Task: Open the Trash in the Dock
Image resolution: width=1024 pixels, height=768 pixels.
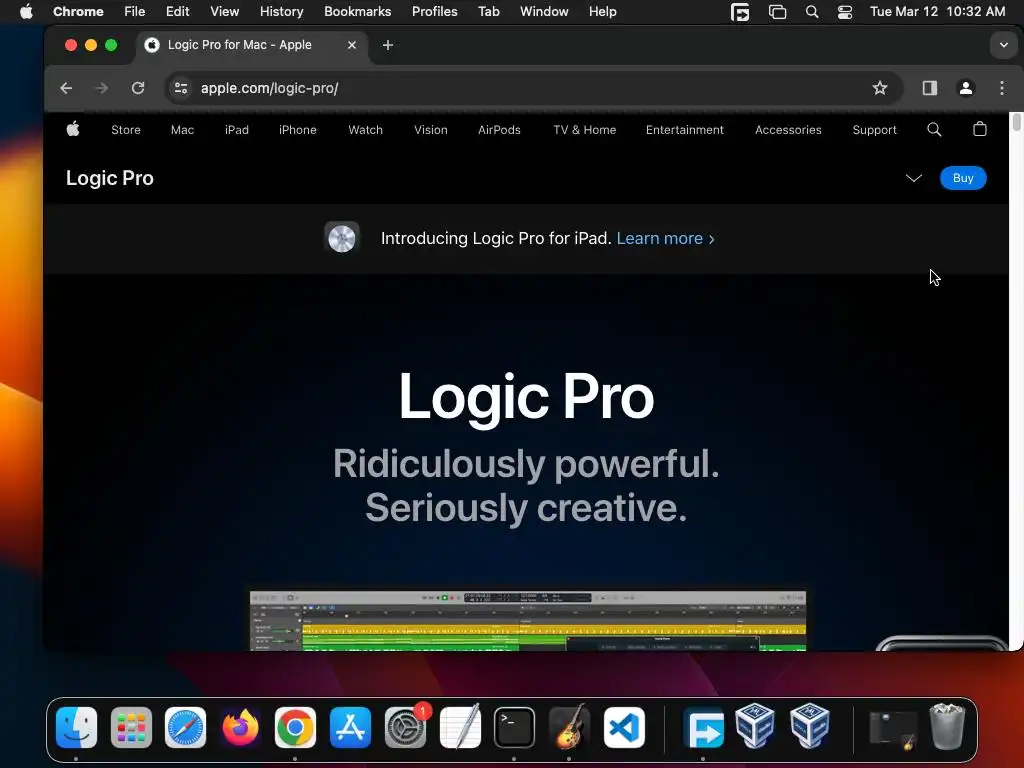Action: pyautogui.click(x=947, y=726)
